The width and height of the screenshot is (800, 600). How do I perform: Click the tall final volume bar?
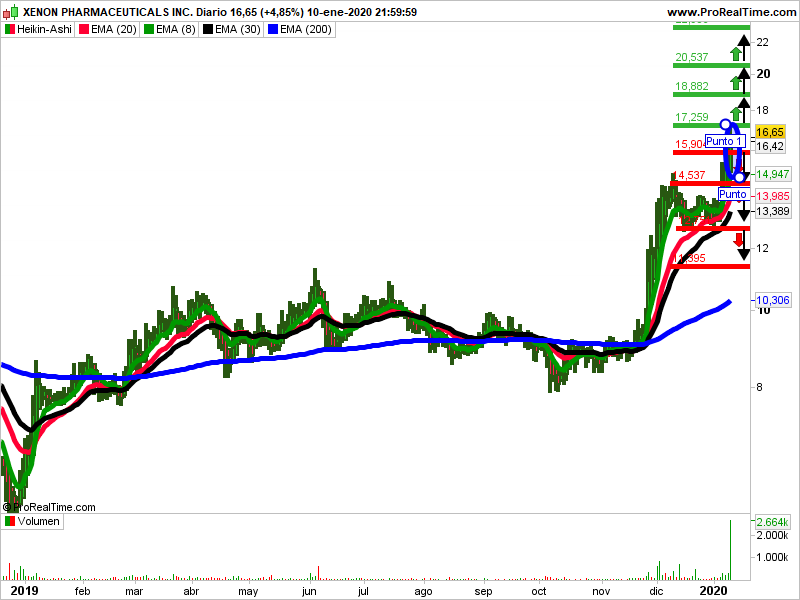click(x=731, y=550)
